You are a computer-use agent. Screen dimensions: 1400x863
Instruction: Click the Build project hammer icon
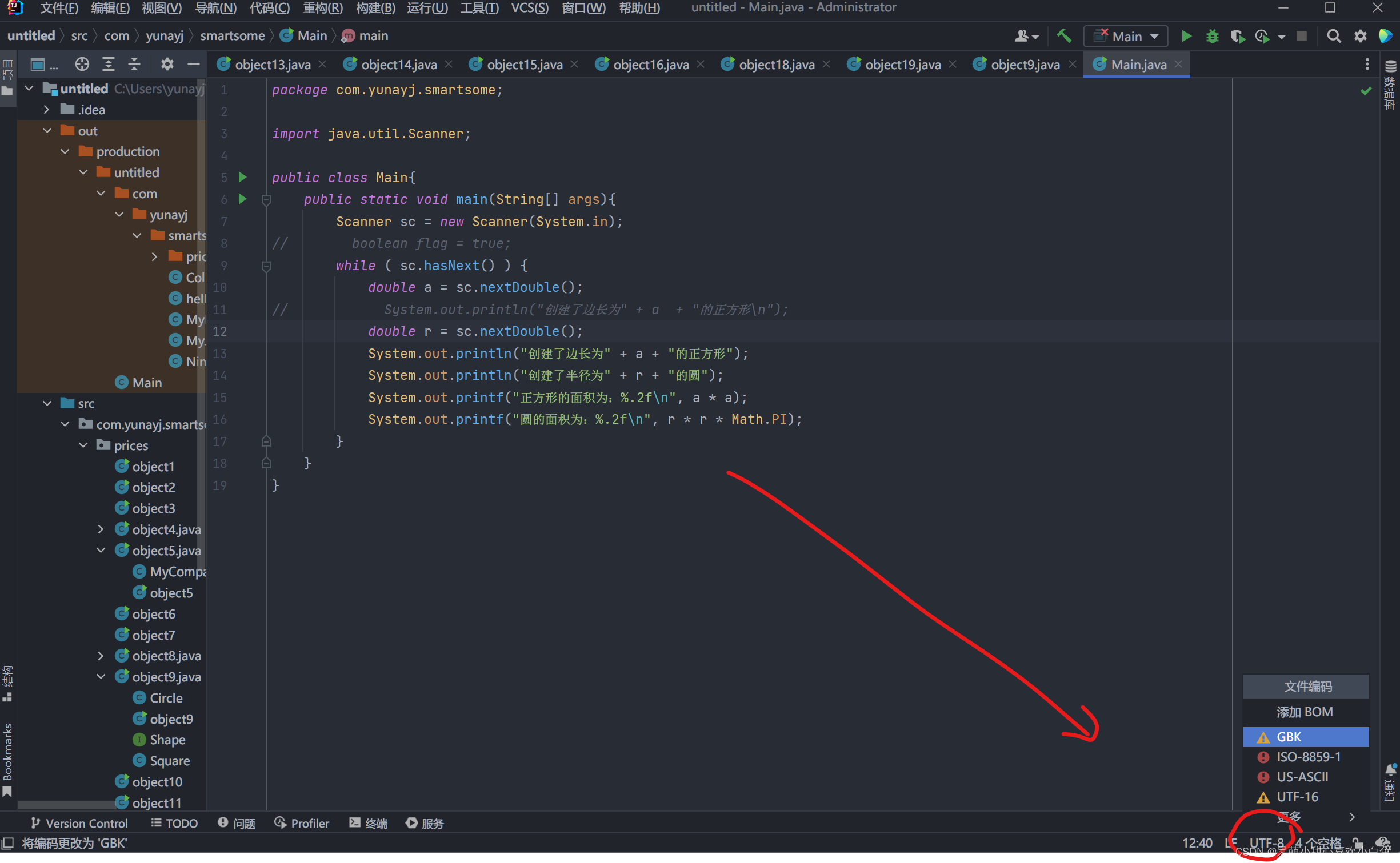coord(1064,37)
